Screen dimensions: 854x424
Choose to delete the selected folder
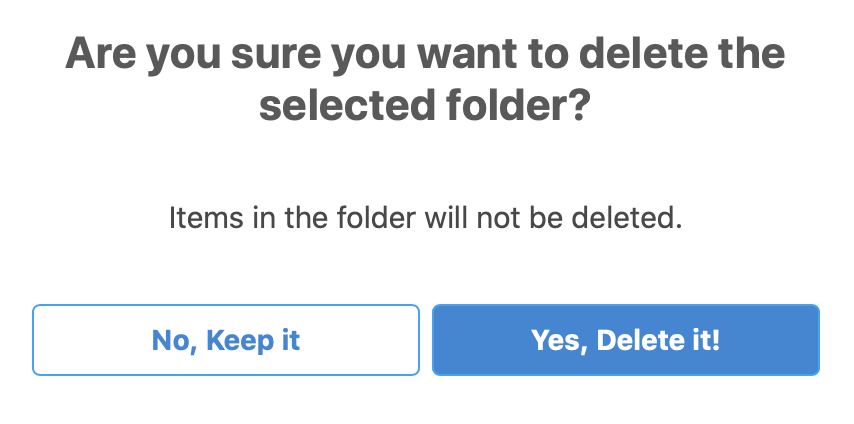625,340
